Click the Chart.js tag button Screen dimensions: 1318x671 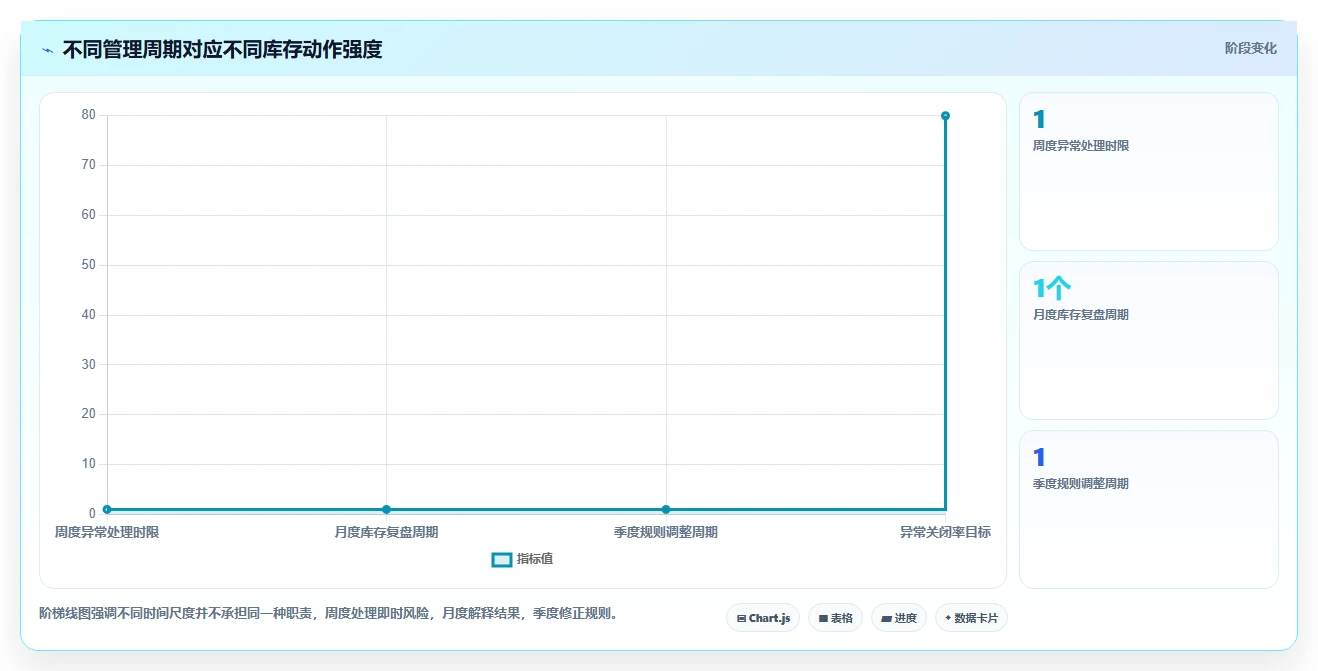(x=763, y=618)
